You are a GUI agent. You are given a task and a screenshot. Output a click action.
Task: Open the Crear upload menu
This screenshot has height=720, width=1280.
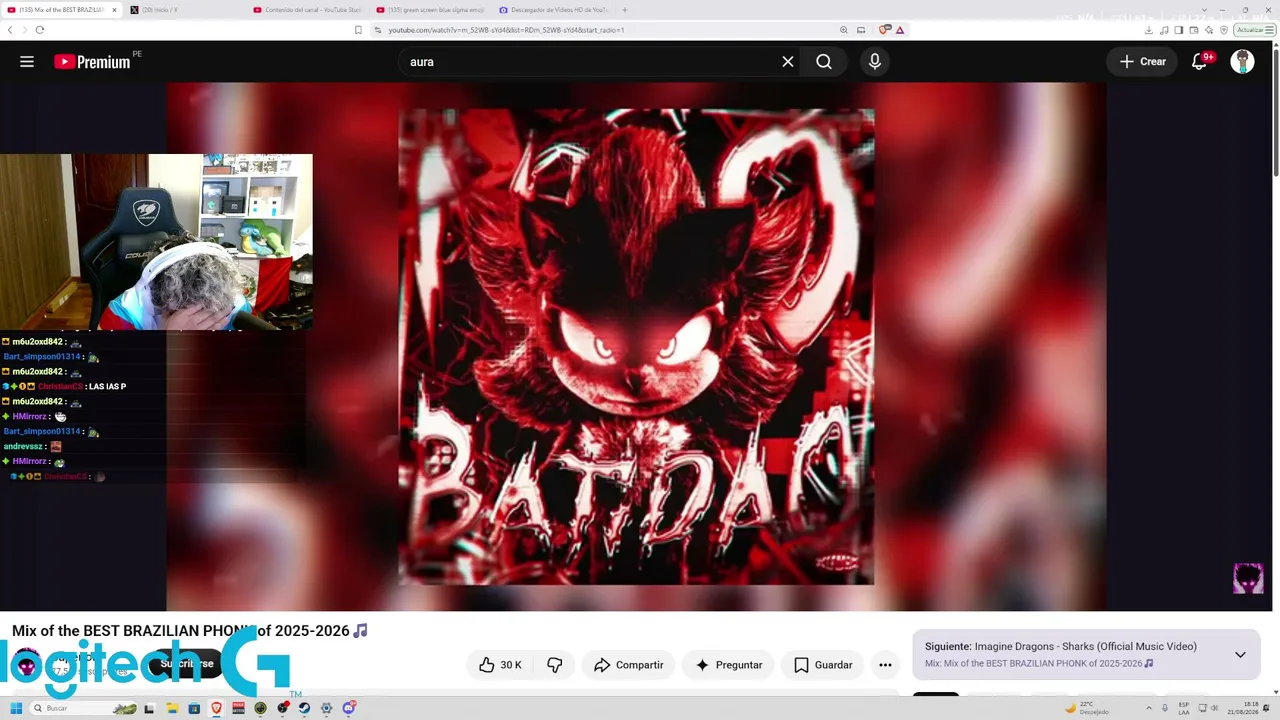pos(1143,62)
